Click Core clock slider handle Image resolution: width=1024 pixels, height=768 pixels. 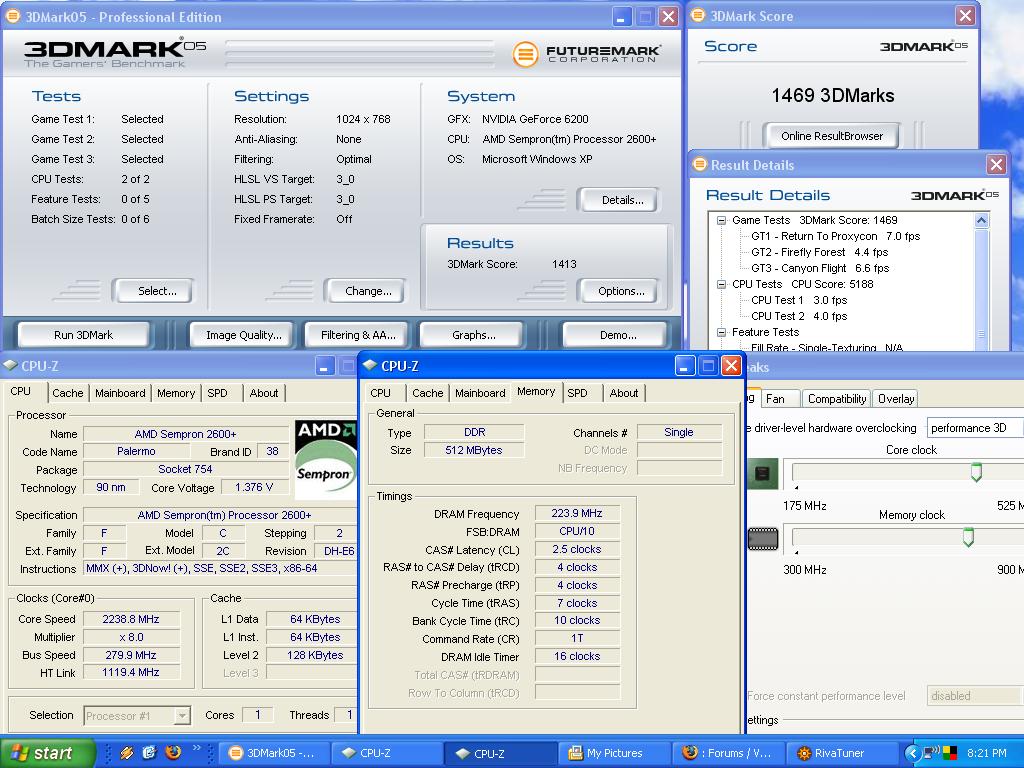(976, 472)
